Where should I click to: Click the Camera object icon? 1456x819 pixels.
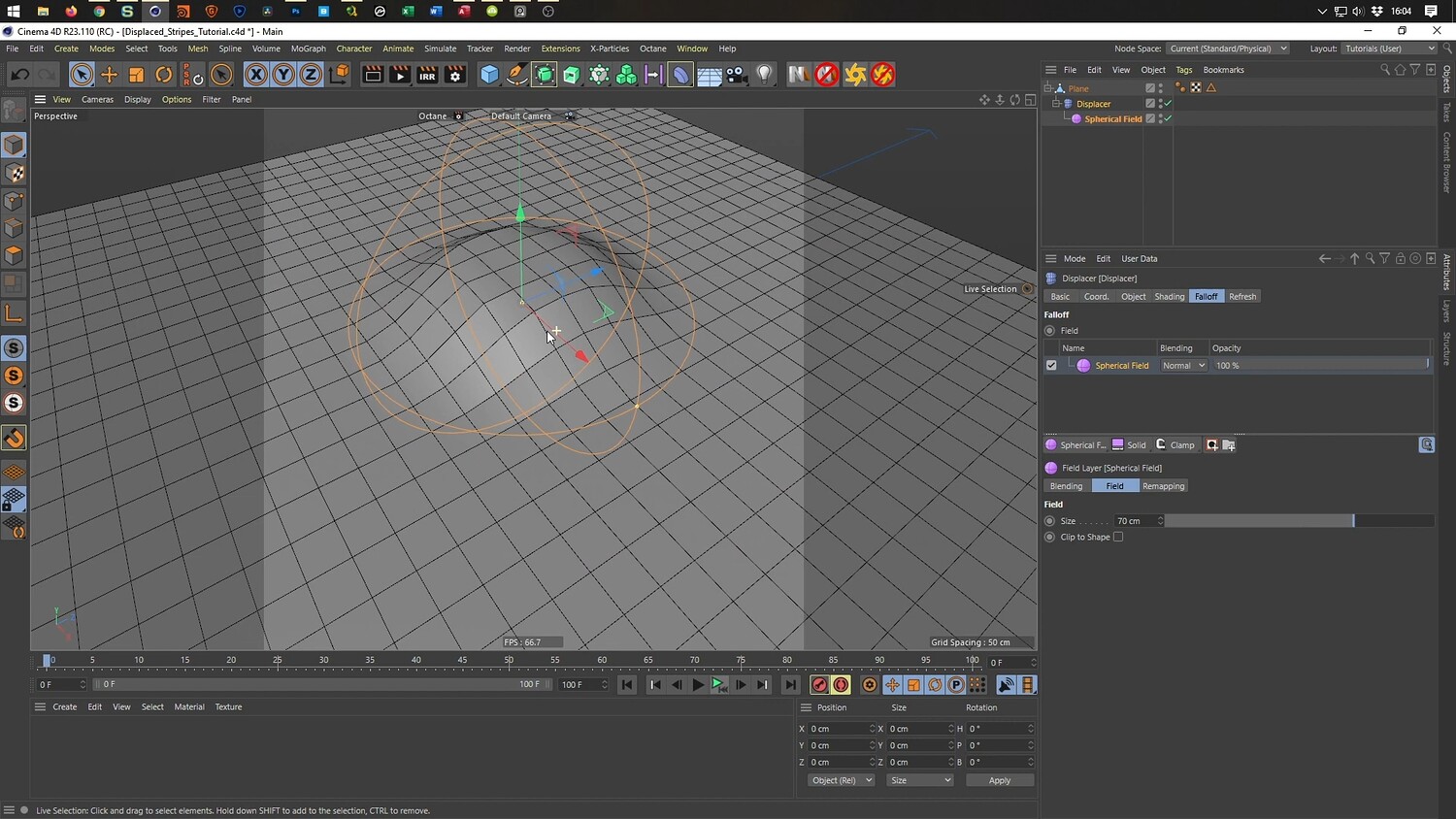(737, 75)
